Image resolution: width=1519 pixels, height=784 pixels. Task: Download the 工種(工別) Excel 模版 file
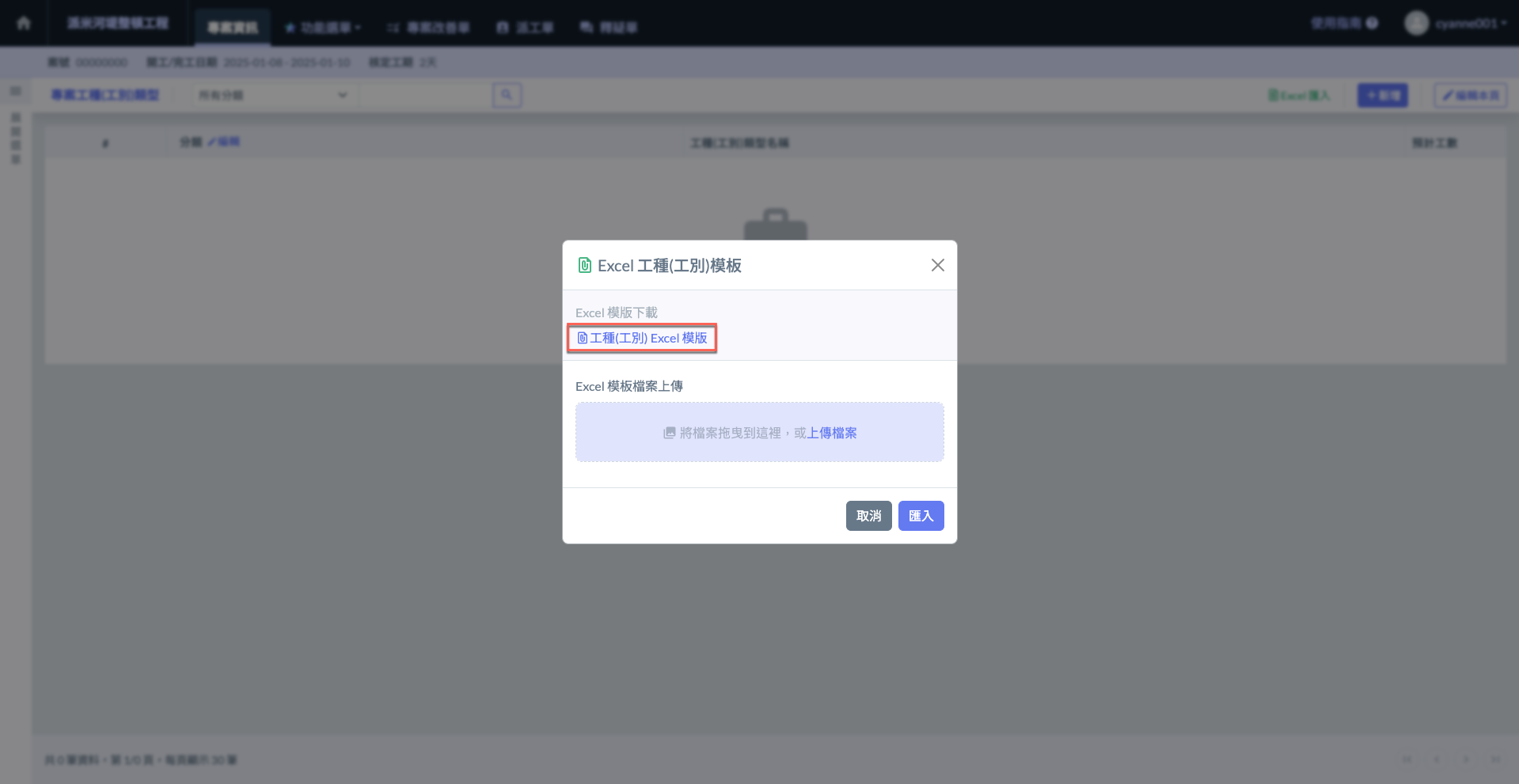point(642,338)
